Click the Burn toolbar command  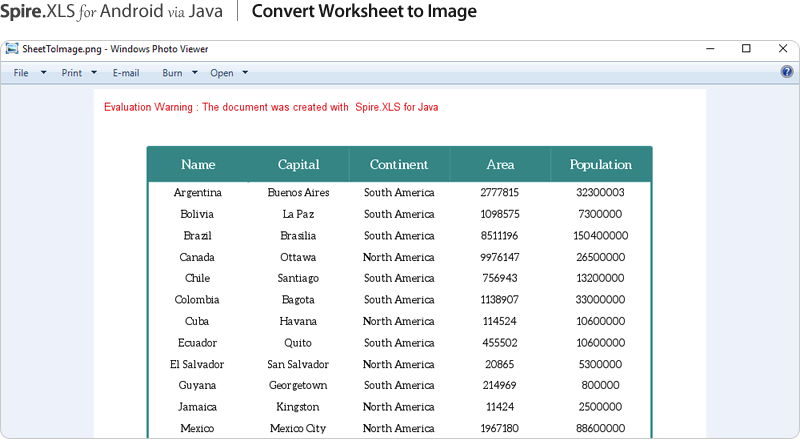click(x=172, y=73)
